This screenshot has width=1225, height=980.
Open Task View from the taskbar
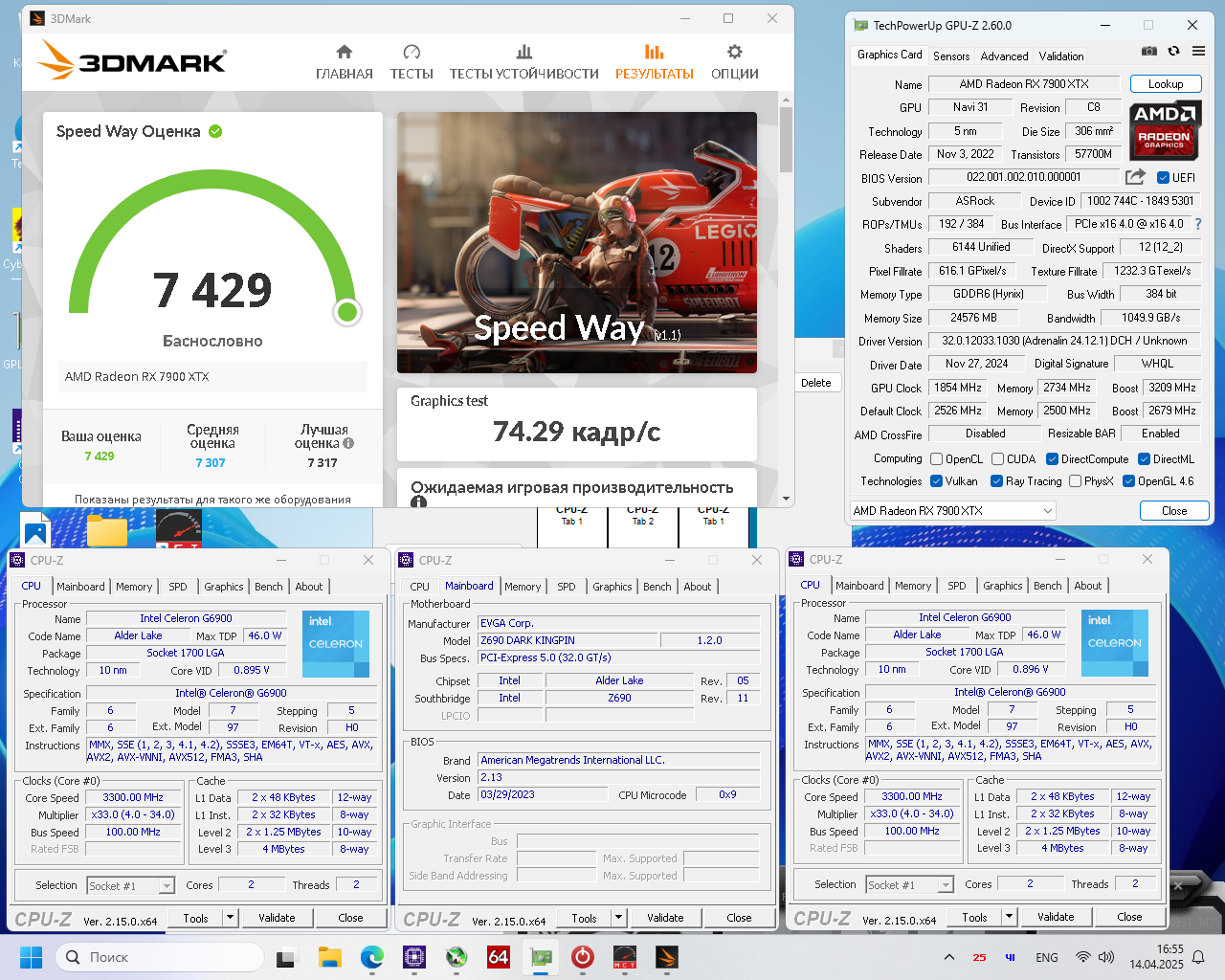tap(286, 957)
